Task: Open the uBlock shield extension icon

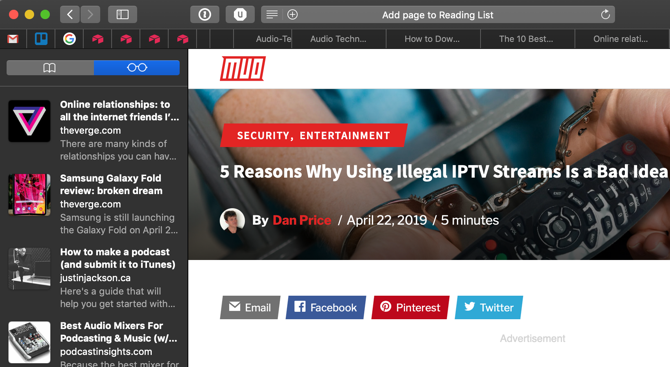Action: click(x=240, y=15)
